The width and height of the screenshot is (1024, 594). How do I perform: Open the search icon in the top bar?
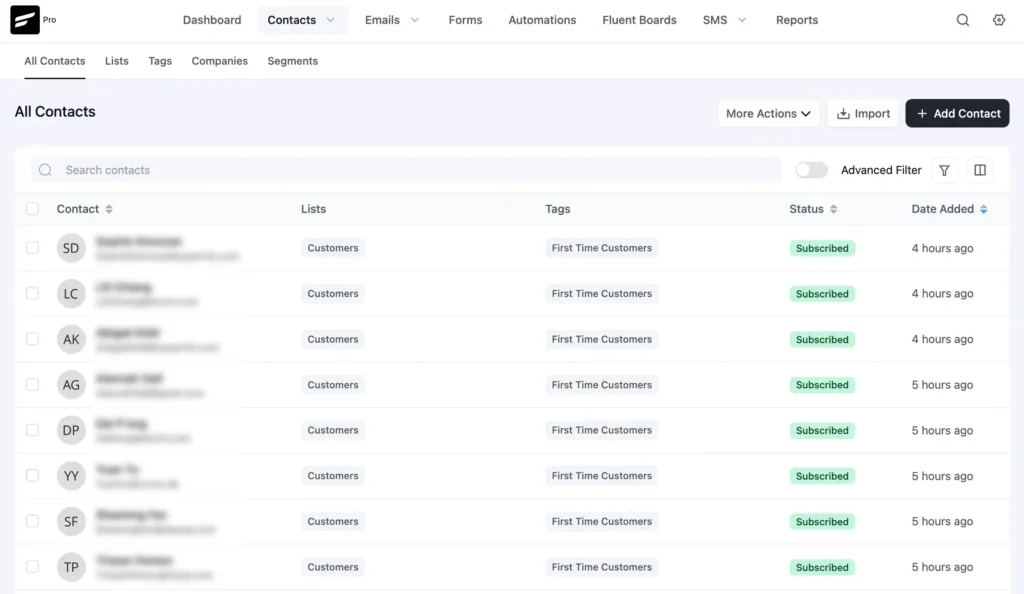[x=962, y=19]
